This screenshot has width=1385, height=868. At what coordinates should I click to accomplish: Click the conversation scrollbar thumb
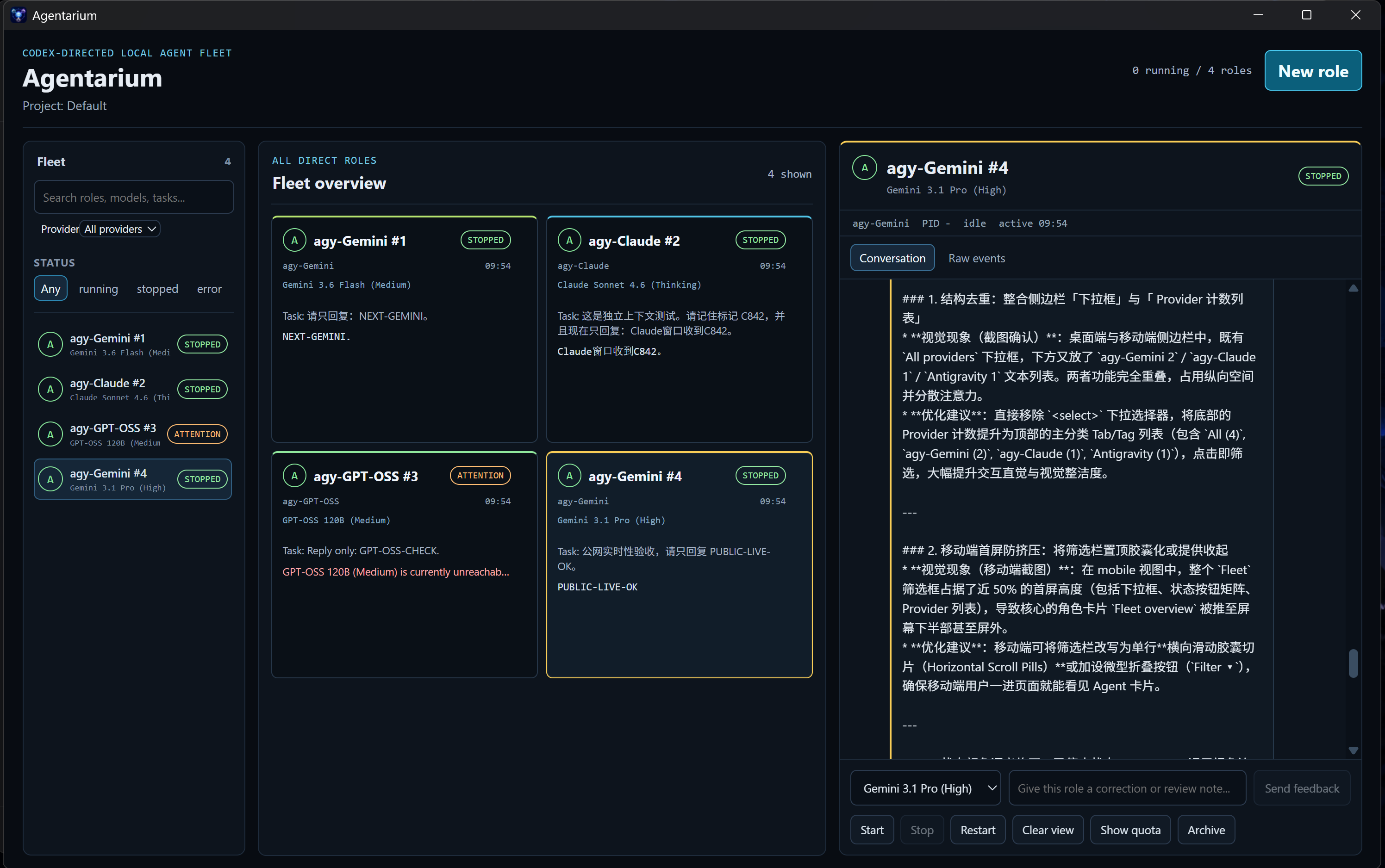[x=1354, y=663]
